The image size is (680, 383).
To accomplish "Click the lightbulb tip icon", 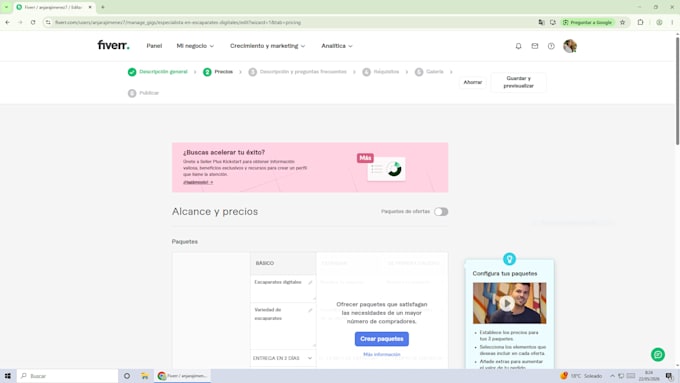I will [x=509, y=259].
